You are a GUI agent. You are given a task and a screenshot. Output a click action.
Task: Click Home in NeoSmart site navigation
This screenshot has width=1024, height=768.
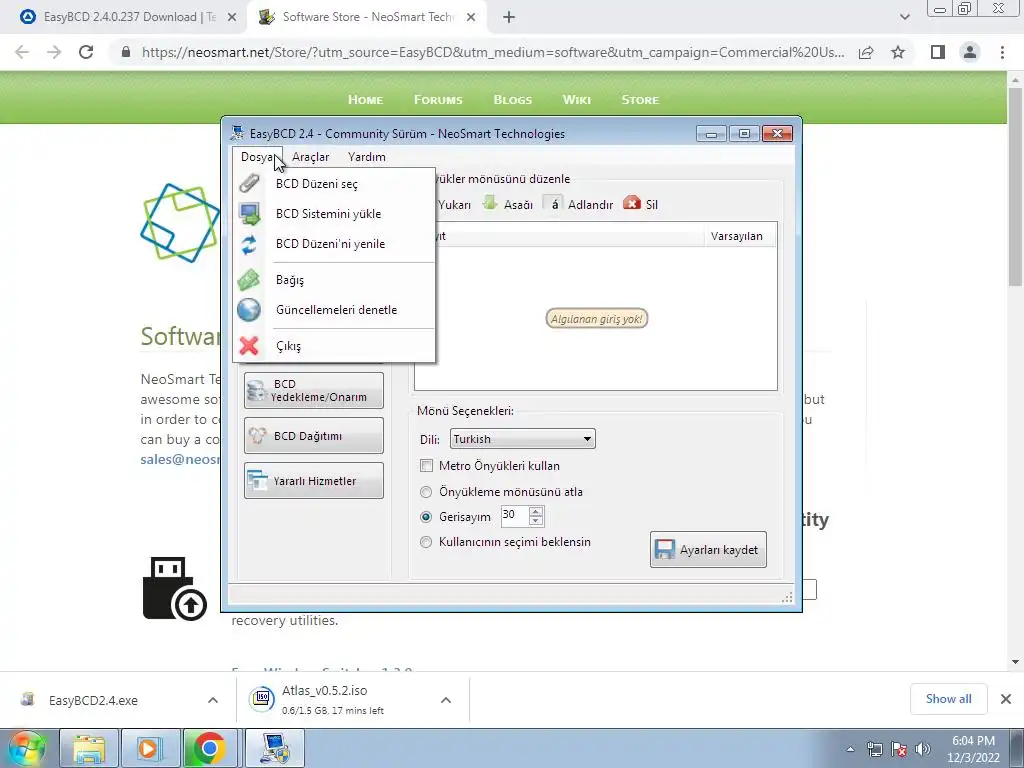365,100
